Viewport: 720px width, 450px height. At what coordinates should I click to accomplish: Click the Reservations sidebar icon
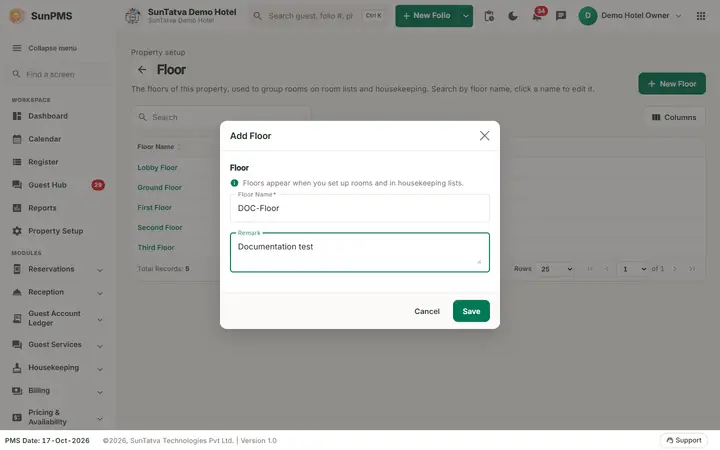point(17,269)
